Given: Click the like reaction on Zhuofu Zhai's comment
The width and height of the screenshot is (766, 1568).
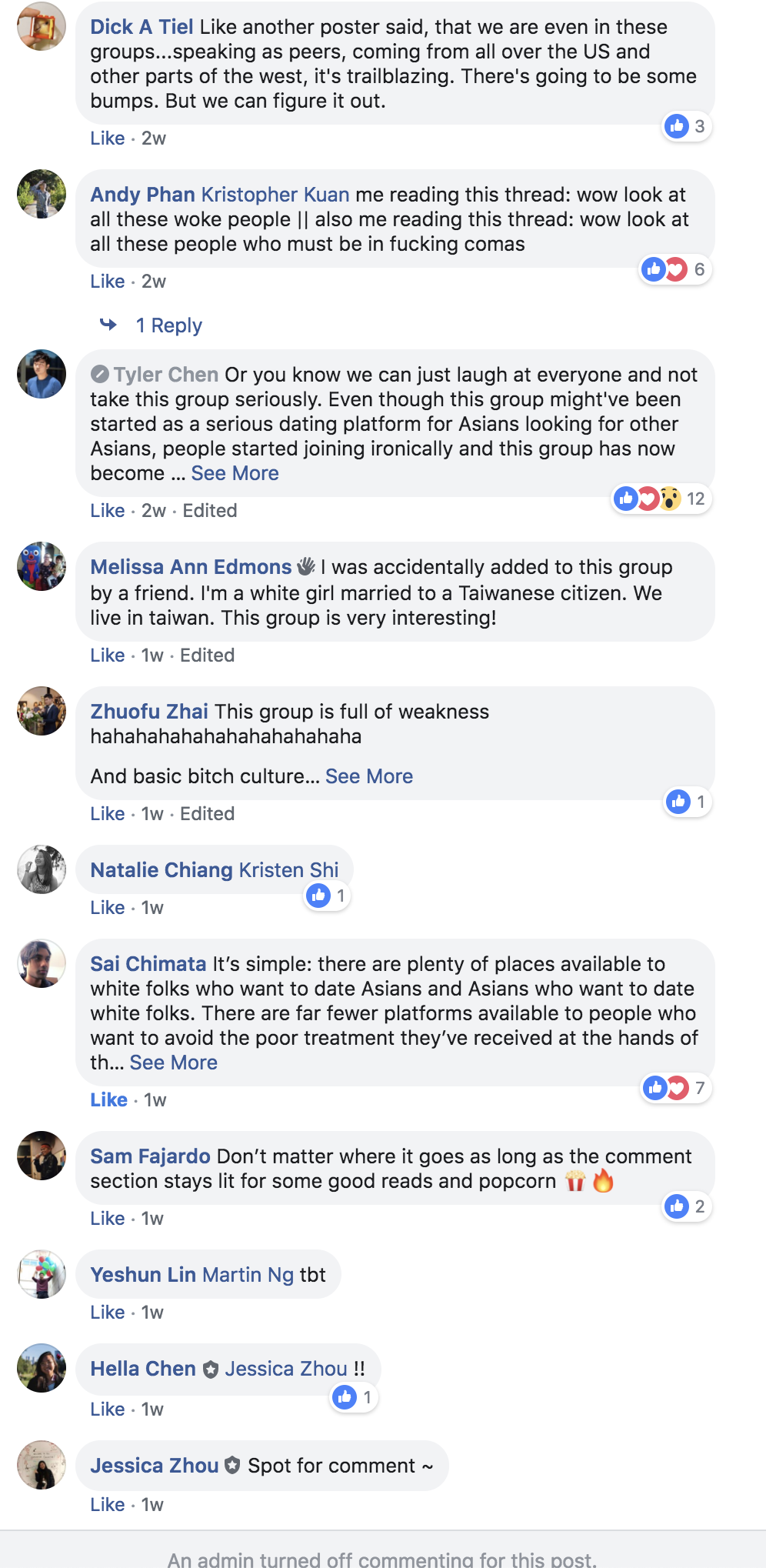Looking at the screenshot, I should point(688,802).
